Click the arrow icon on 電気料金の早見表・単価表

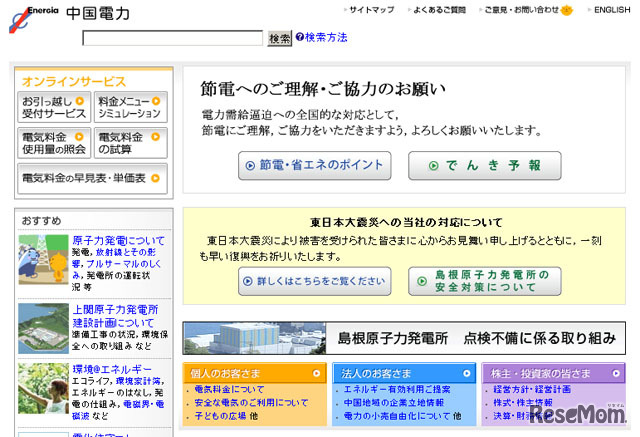click(x=155, y=178)
